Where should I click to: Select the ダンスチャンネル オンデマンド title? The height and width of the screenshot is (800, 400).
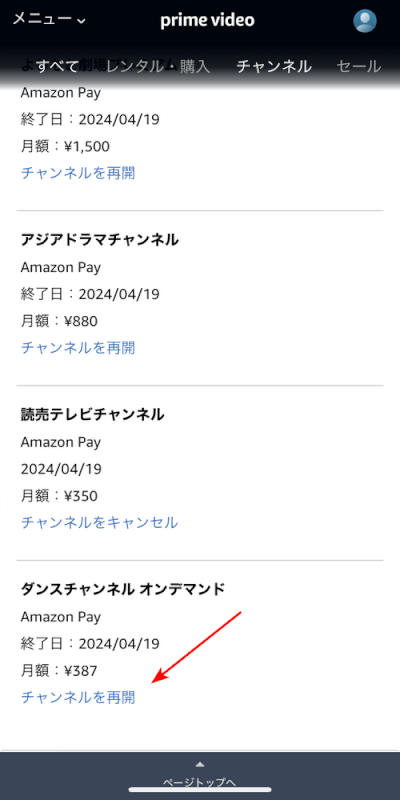click(123, 589)
